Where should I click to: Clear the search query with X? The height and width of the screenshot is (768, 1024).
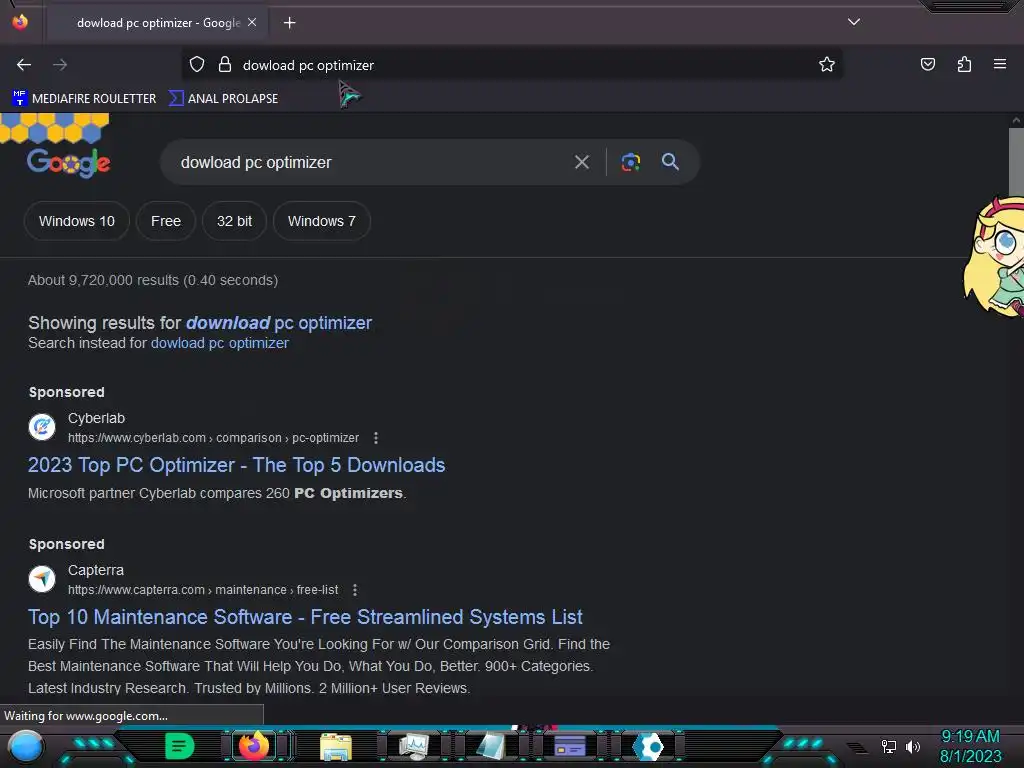pos(581,162)
